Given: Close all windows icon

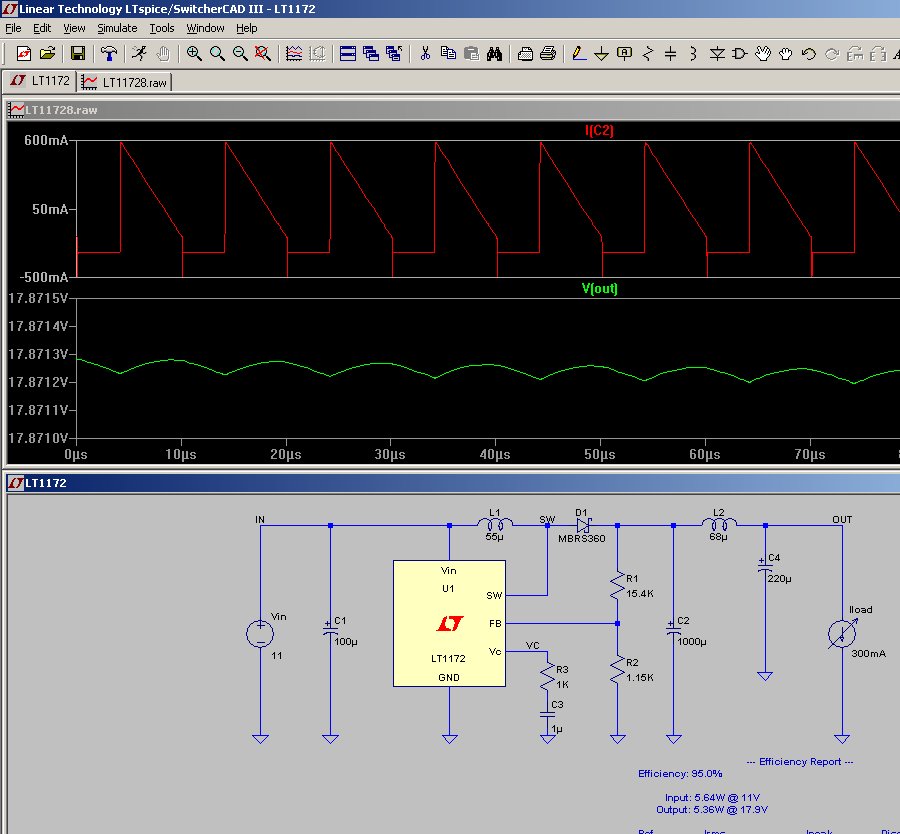Looking at the screenshot, I should coord(394,53).
